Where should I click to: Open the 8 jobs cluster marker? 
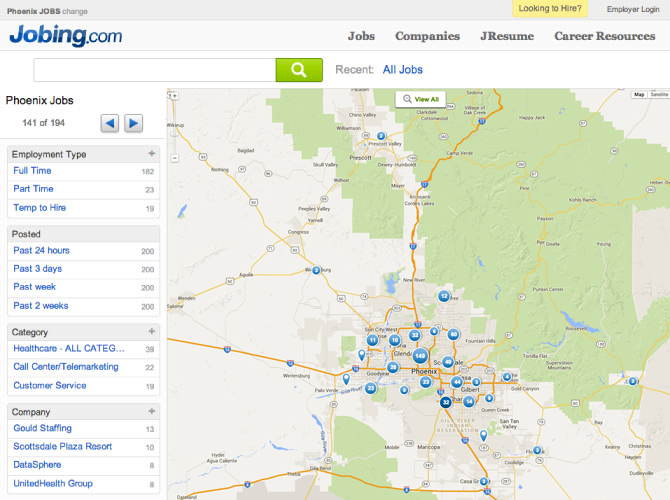click(x=404, y=390)
